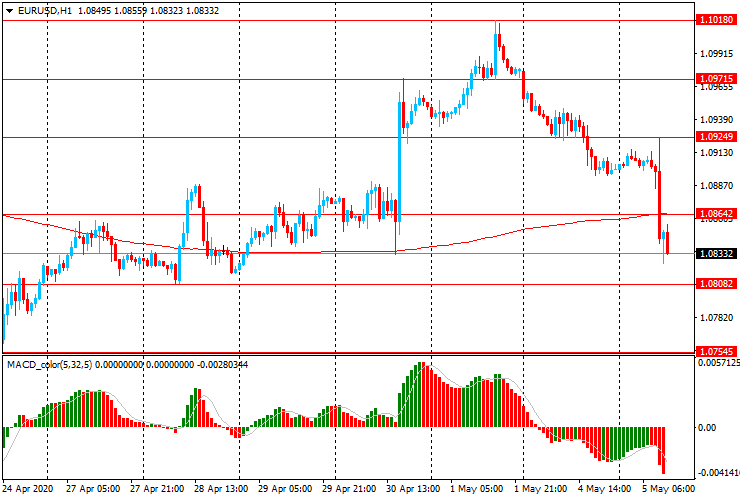Click the 1.10180 red price level label
Screen dimensions: 740x500
[716, 20]
